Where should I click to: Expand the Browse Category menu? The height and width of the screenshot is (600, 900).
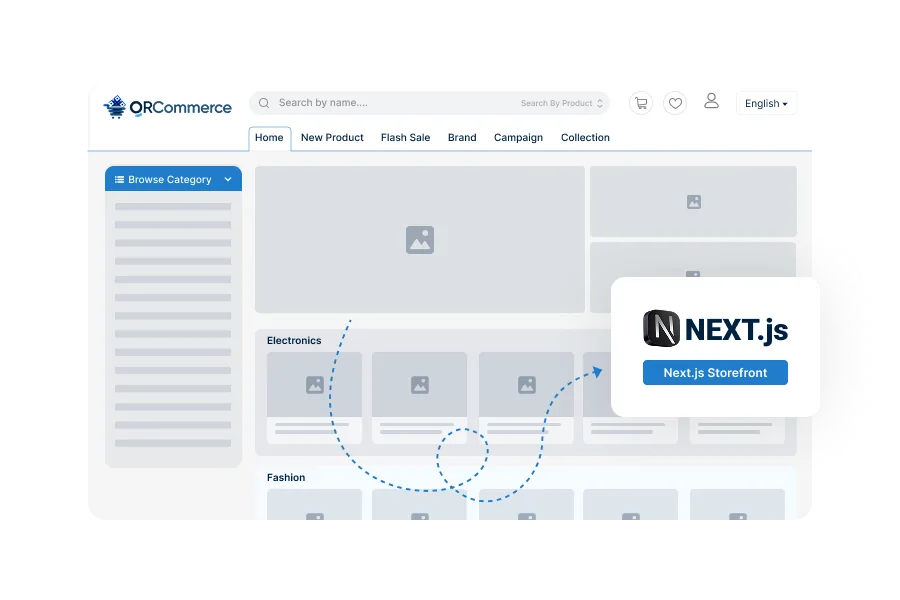(x=173, y=179)
